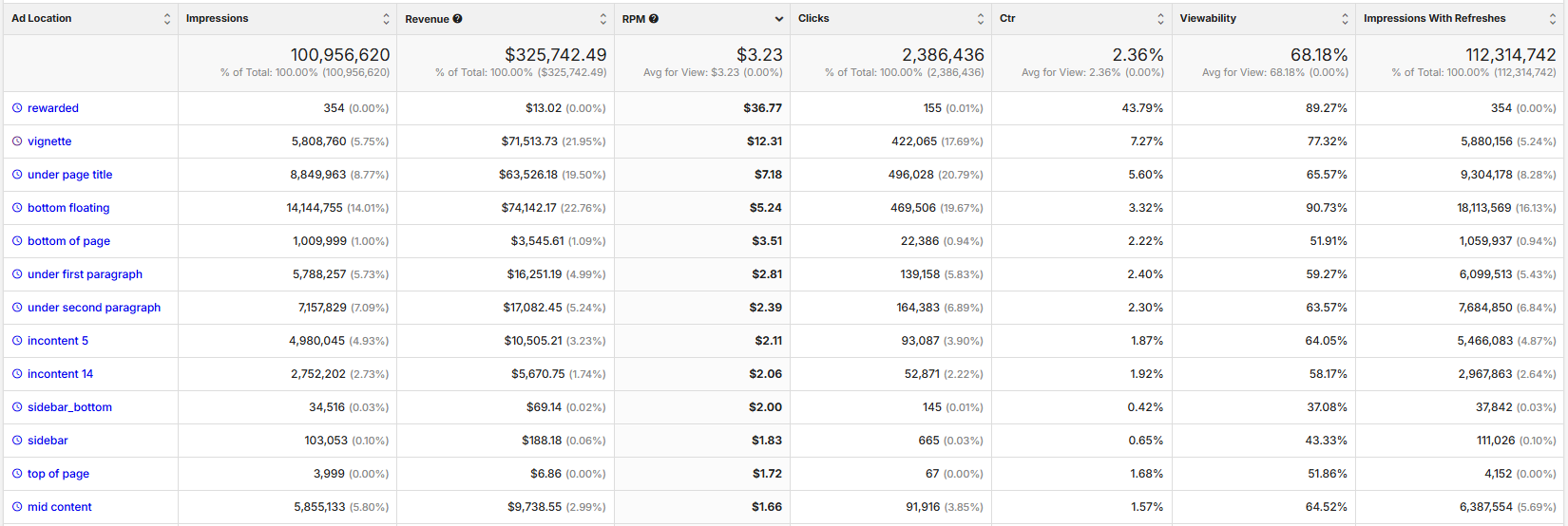Open the Revenue help question-mark icon
The height and width of the screenshot is (526, 1568).
tap(458, 19)
